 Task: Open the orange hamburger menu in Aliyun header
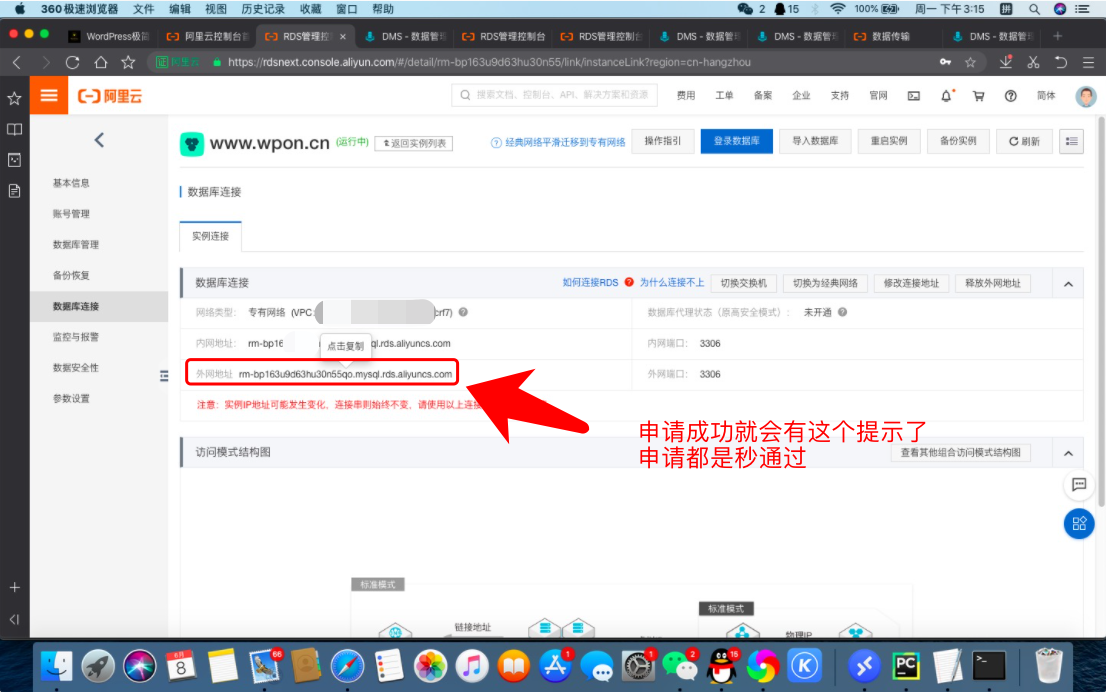point(49,95)
